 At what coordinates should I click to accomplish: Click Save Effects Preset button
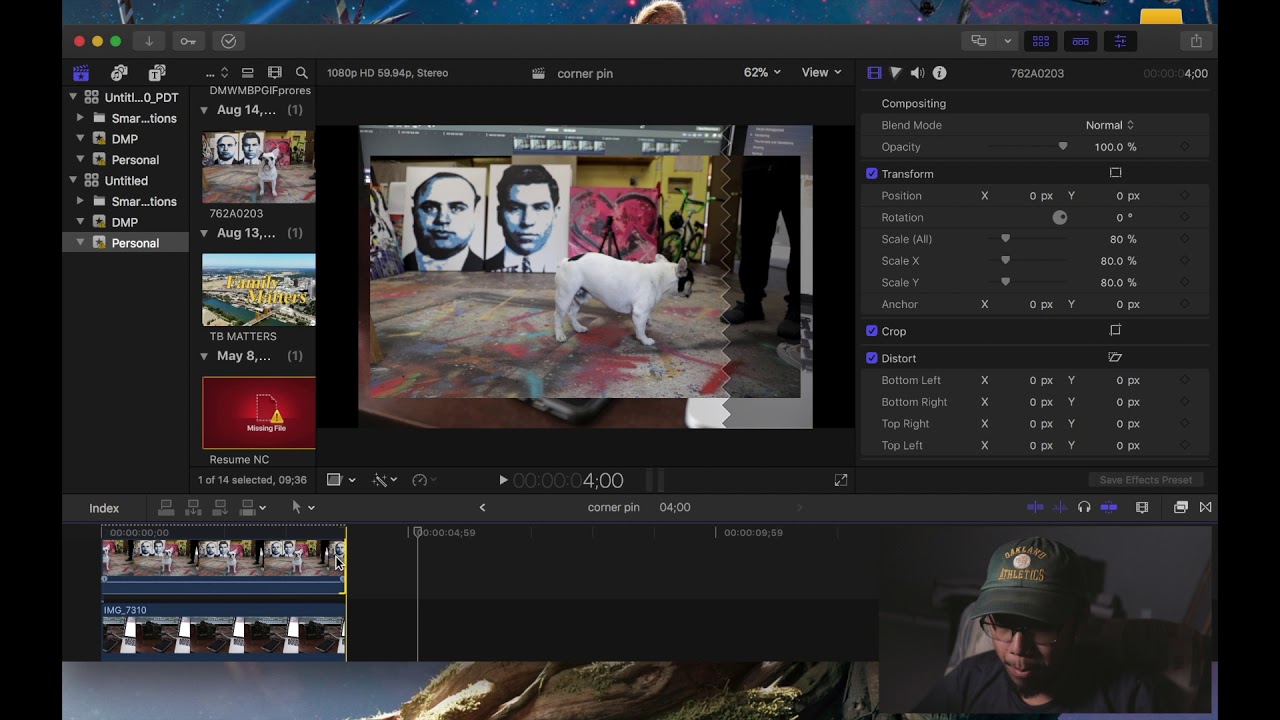pyautogui.click(x=1146, y=480)
